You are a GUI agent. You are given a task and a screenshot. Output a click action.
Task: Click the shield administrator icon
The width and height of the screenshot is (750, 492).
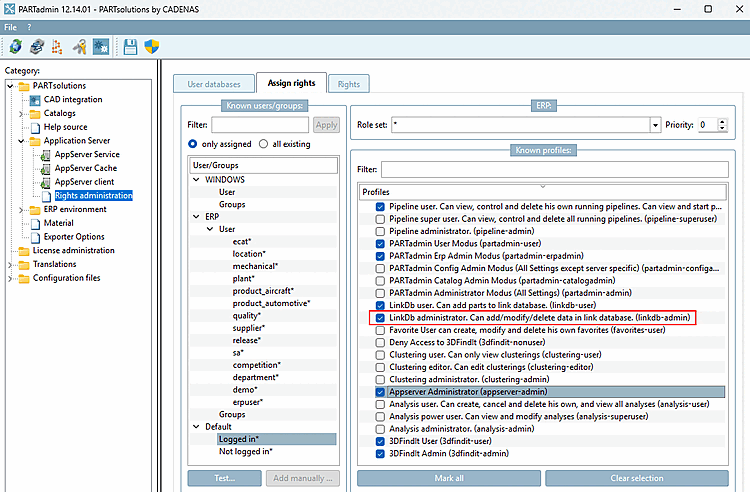(x=152, y=47)
